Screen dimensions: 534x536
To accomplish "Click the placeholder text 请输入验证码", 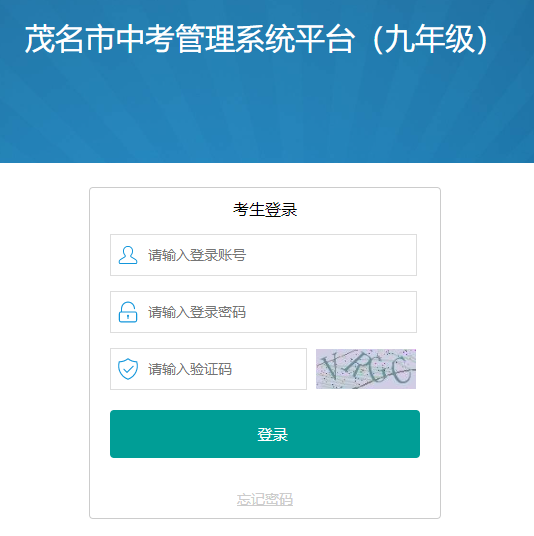I will coord(190,369).
